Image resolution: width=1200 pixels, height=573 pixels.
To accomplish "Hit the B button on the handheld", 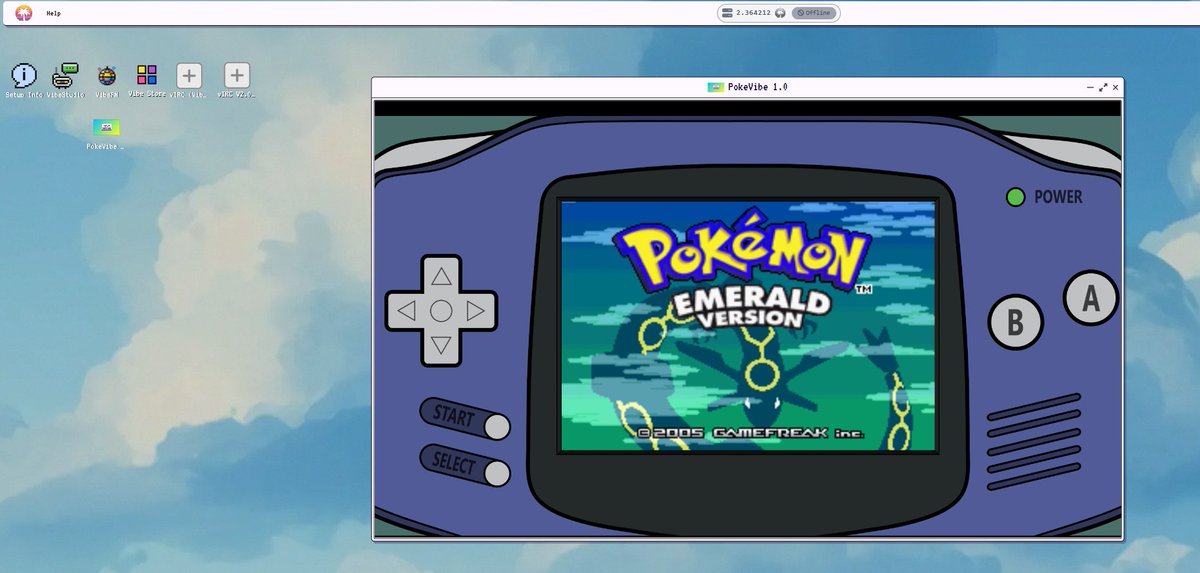I will [1015, 322].
